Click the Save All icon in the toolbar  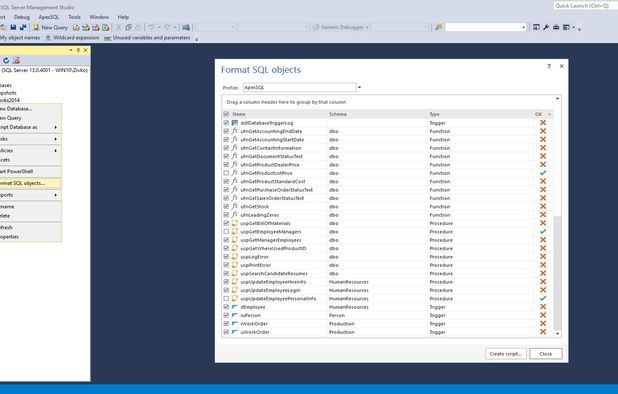23,27
